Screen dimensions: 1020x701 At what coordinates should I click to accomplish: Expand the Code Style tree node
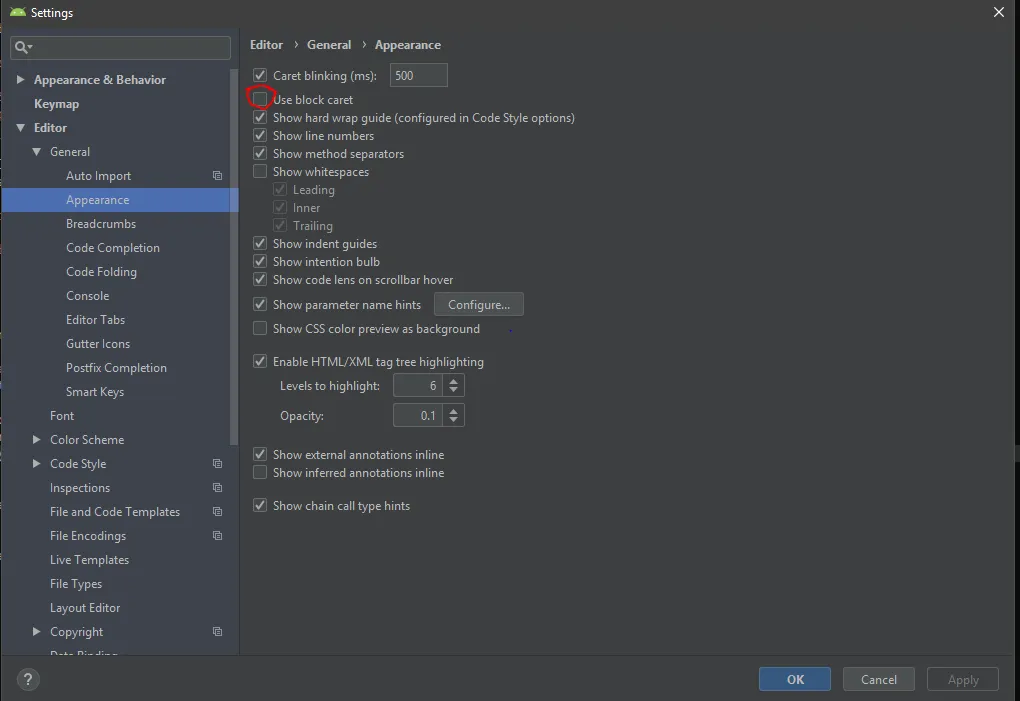[x=36, y=464]
